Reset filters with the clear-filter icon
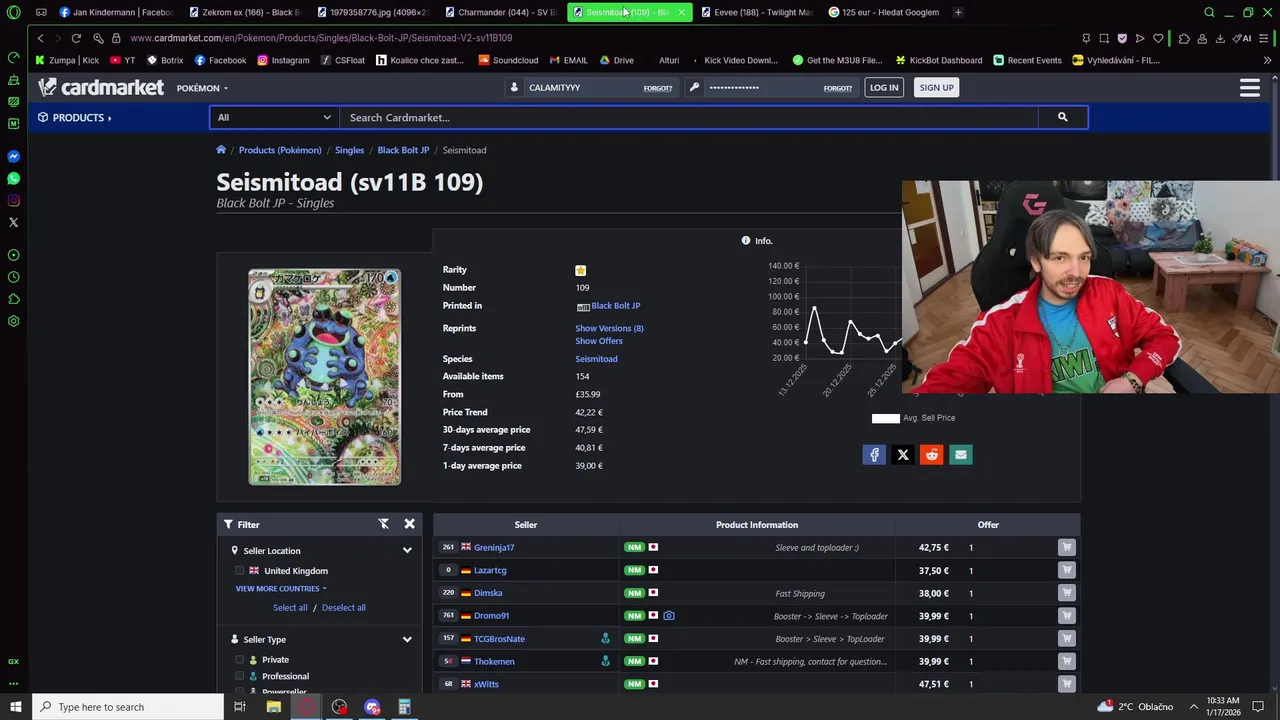Screen dimensions: 1280x720 coord(383,524)
